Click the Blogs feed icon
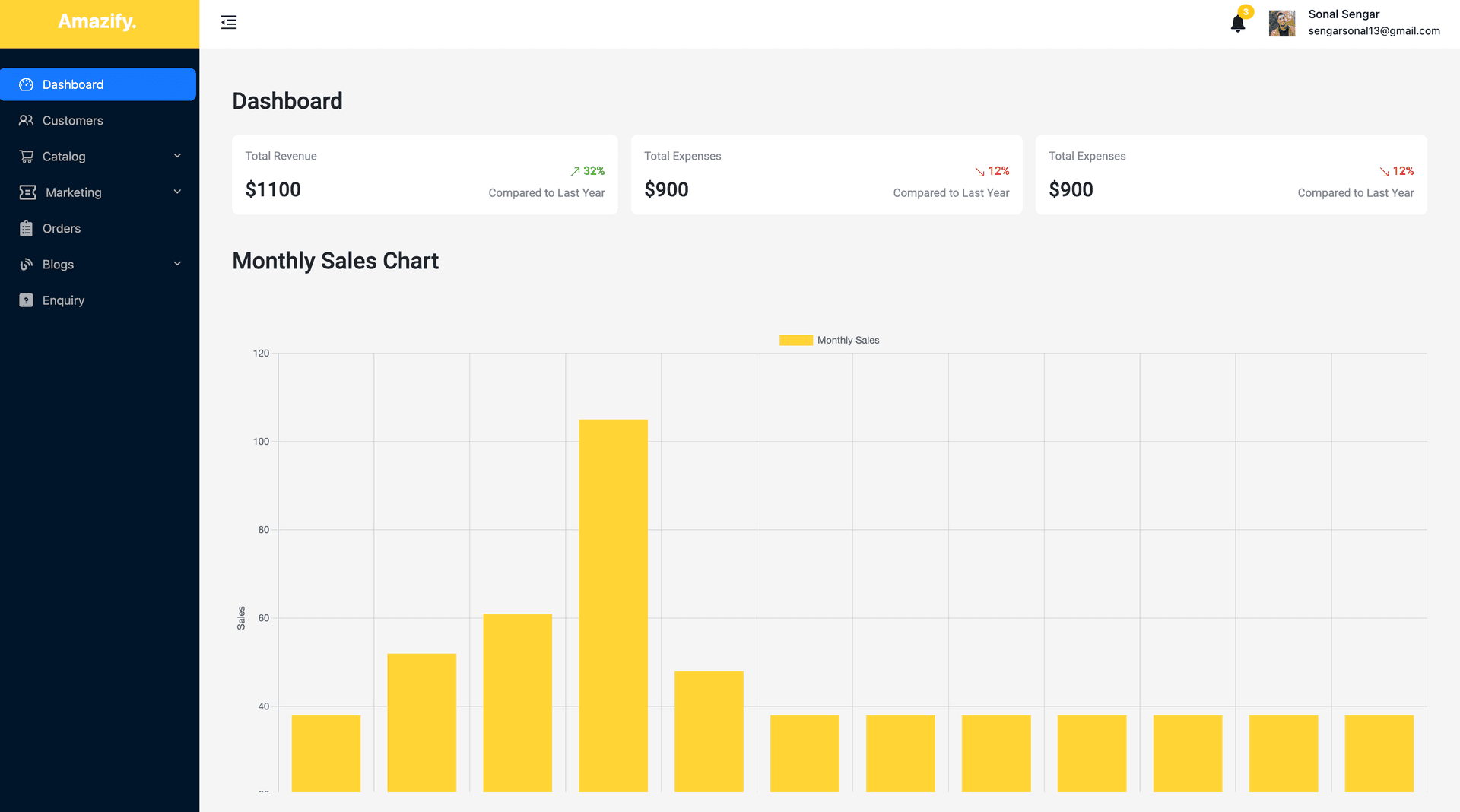1460x812 pixels. [27, 265]
